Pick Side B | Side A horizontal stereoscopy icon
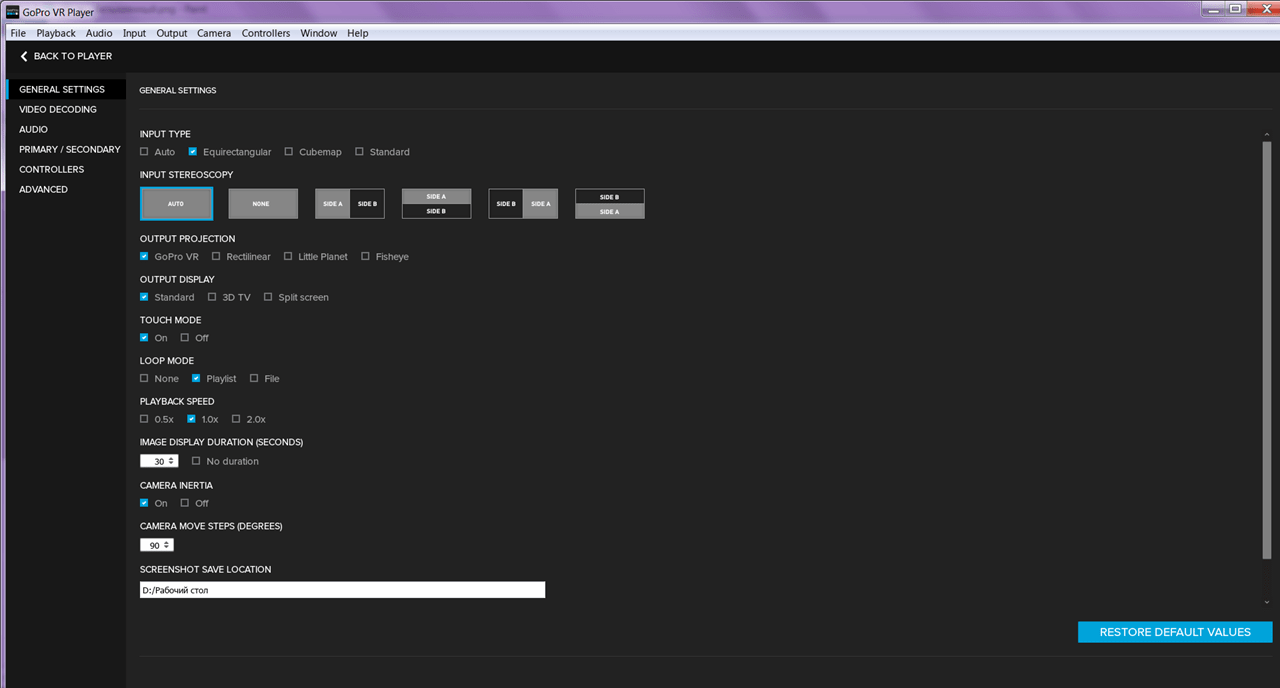Viewport: 1280px width, 688px height. (x=523, y=204)
